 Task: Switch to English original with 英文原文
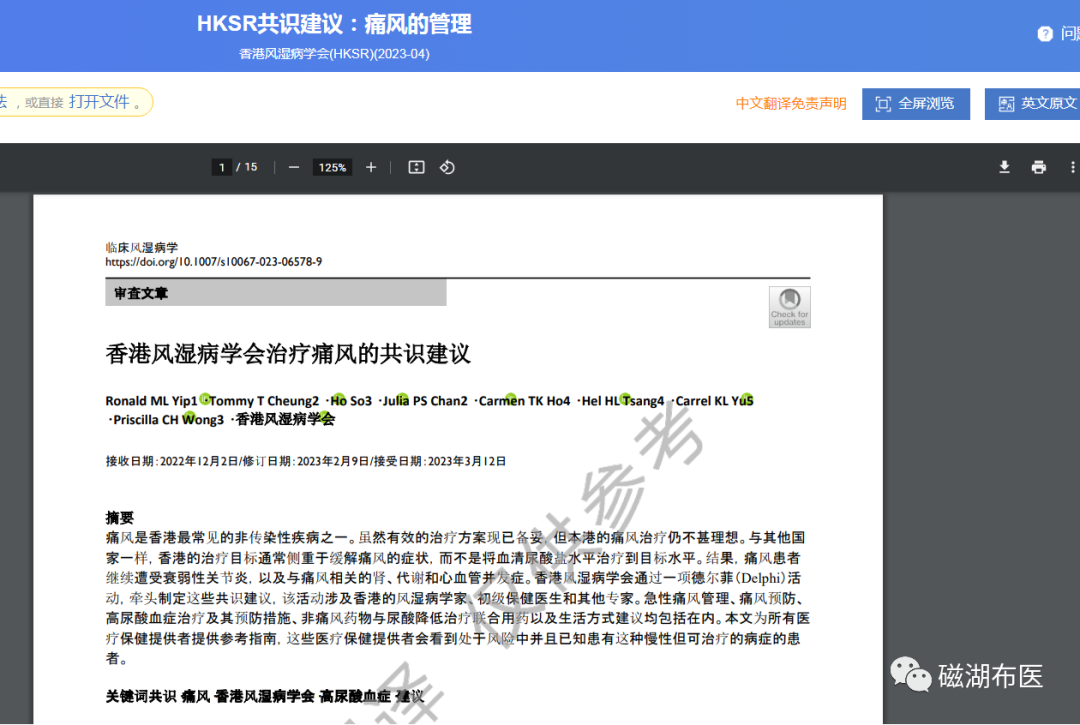pyautogui.click(x=1032, y=104)
